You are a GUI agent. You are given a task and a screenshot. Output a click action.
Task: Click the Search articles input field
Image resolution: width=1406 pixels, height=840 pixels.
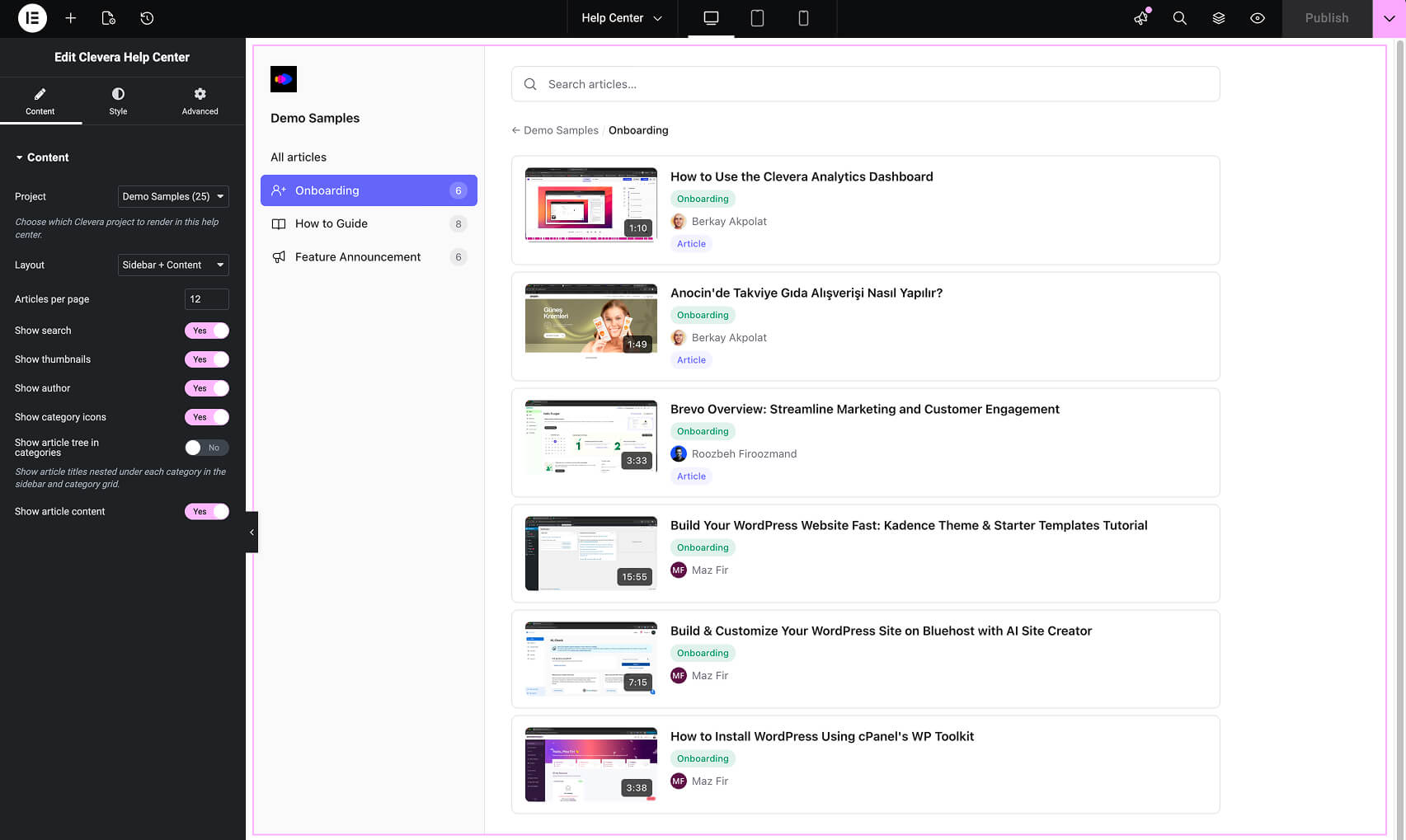coord(865,84)
